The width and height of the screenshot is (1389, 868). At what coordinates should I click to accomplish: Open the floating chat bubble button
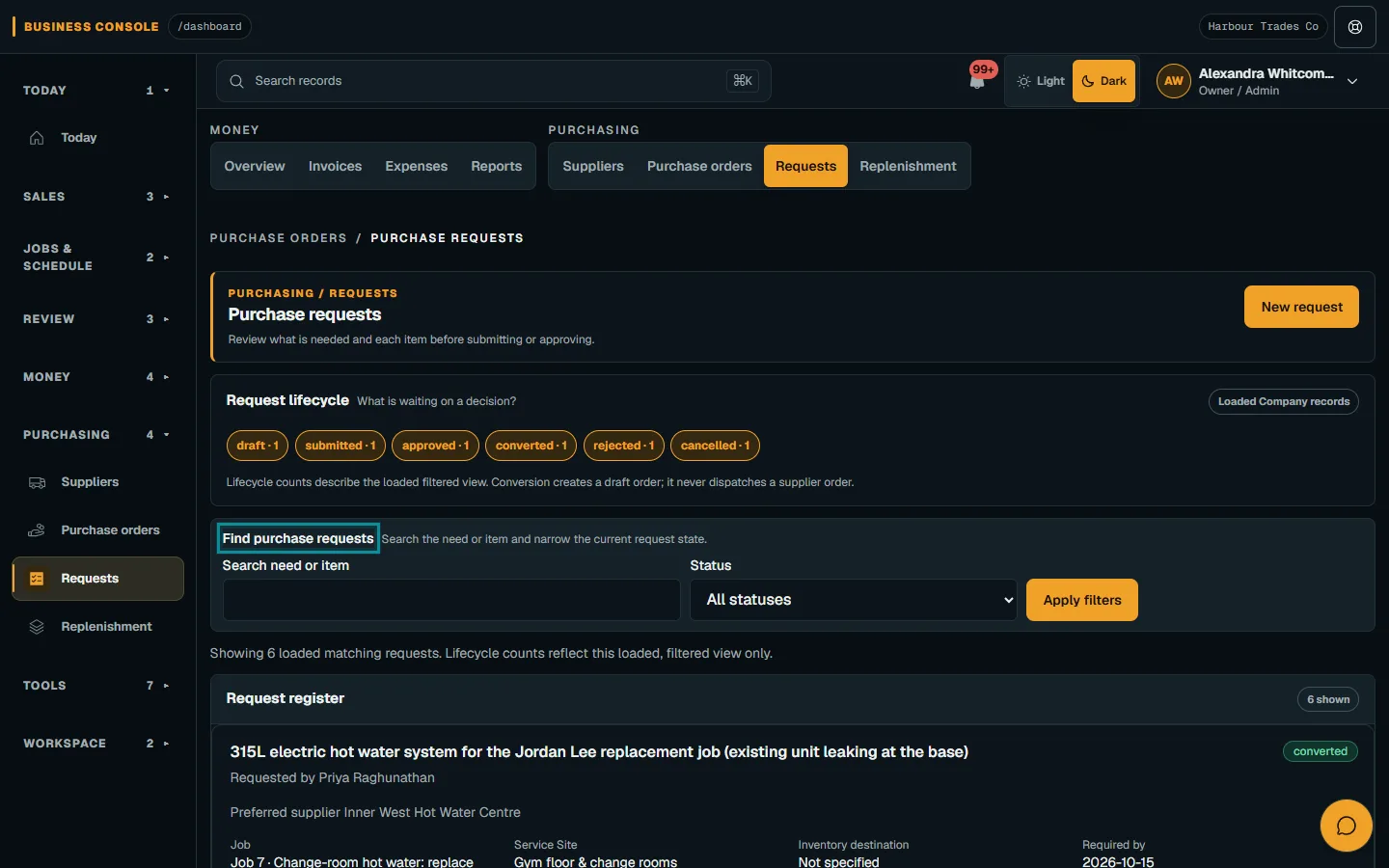[x=1346, y=826]
